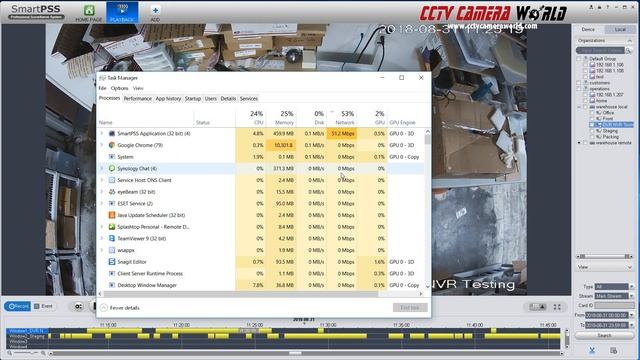This screenshot has height=360, width=640.
Task: Sort processes by Network column
Action: tap(342, 118)
